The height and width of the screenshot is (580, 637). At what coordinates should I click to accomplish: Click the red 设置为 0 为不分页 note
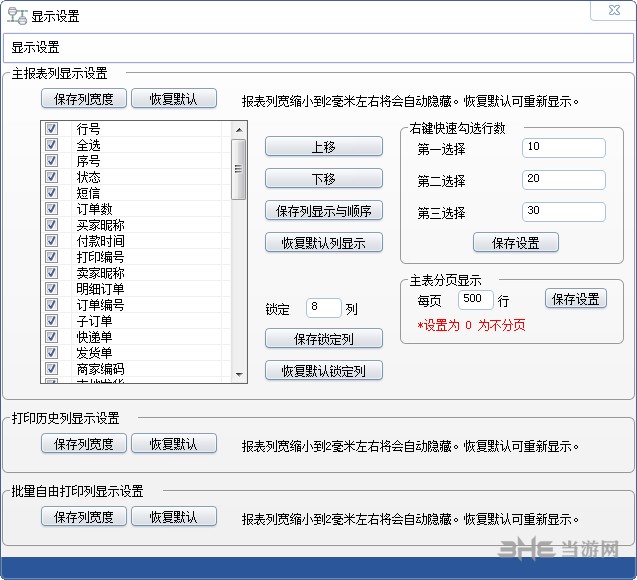click(x=471, y=325)
